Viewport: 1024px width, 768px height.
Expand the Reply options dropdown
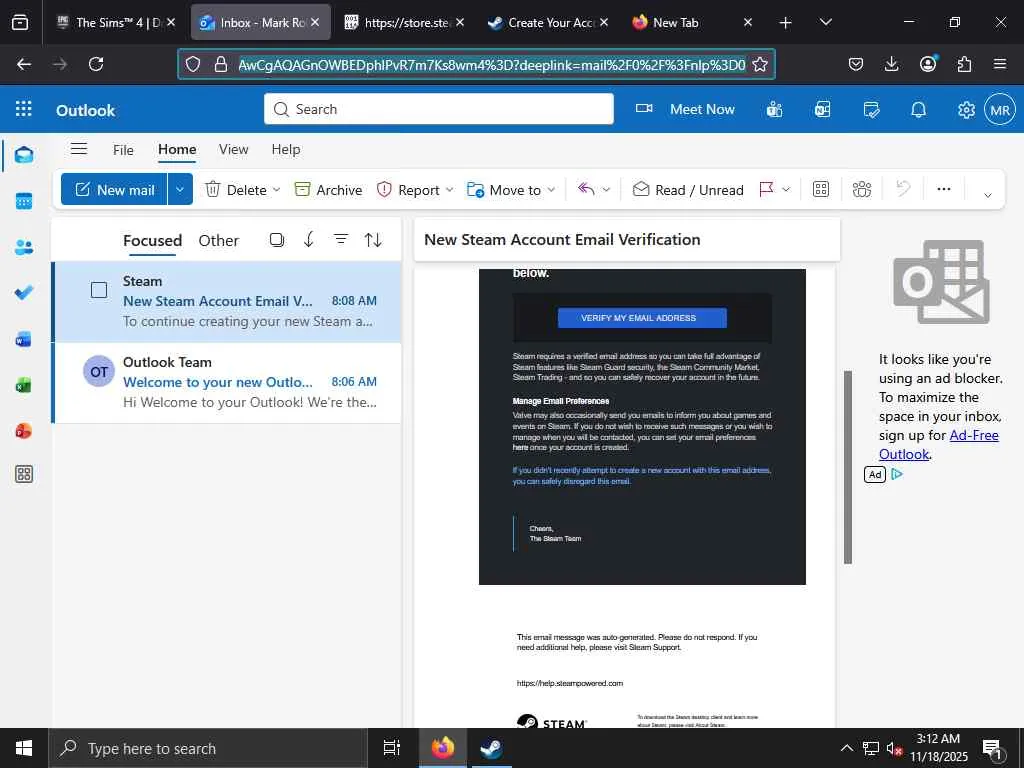606,190
